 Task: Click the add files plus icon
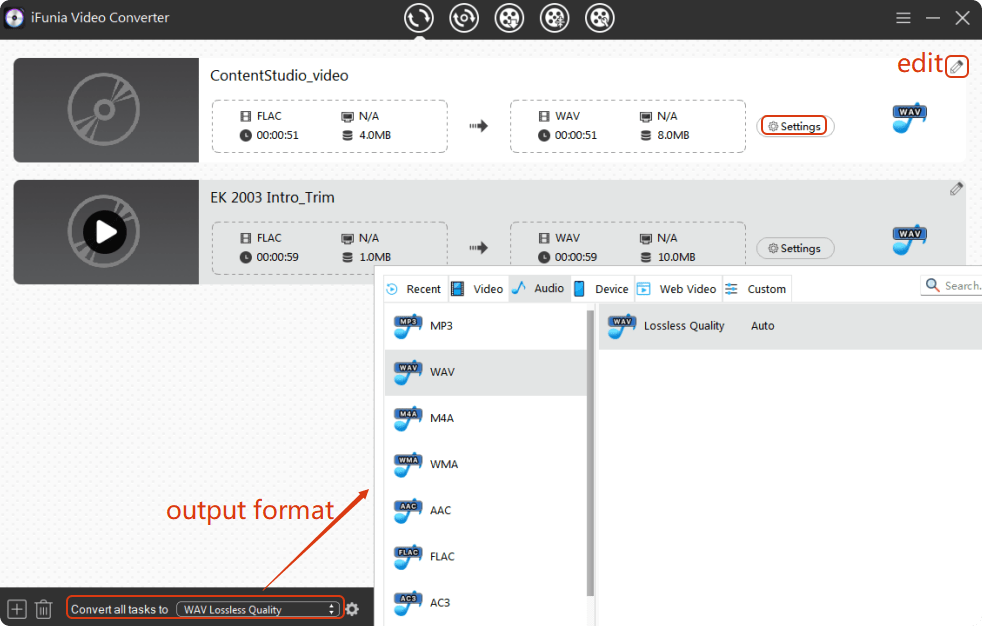coord(16,608)
